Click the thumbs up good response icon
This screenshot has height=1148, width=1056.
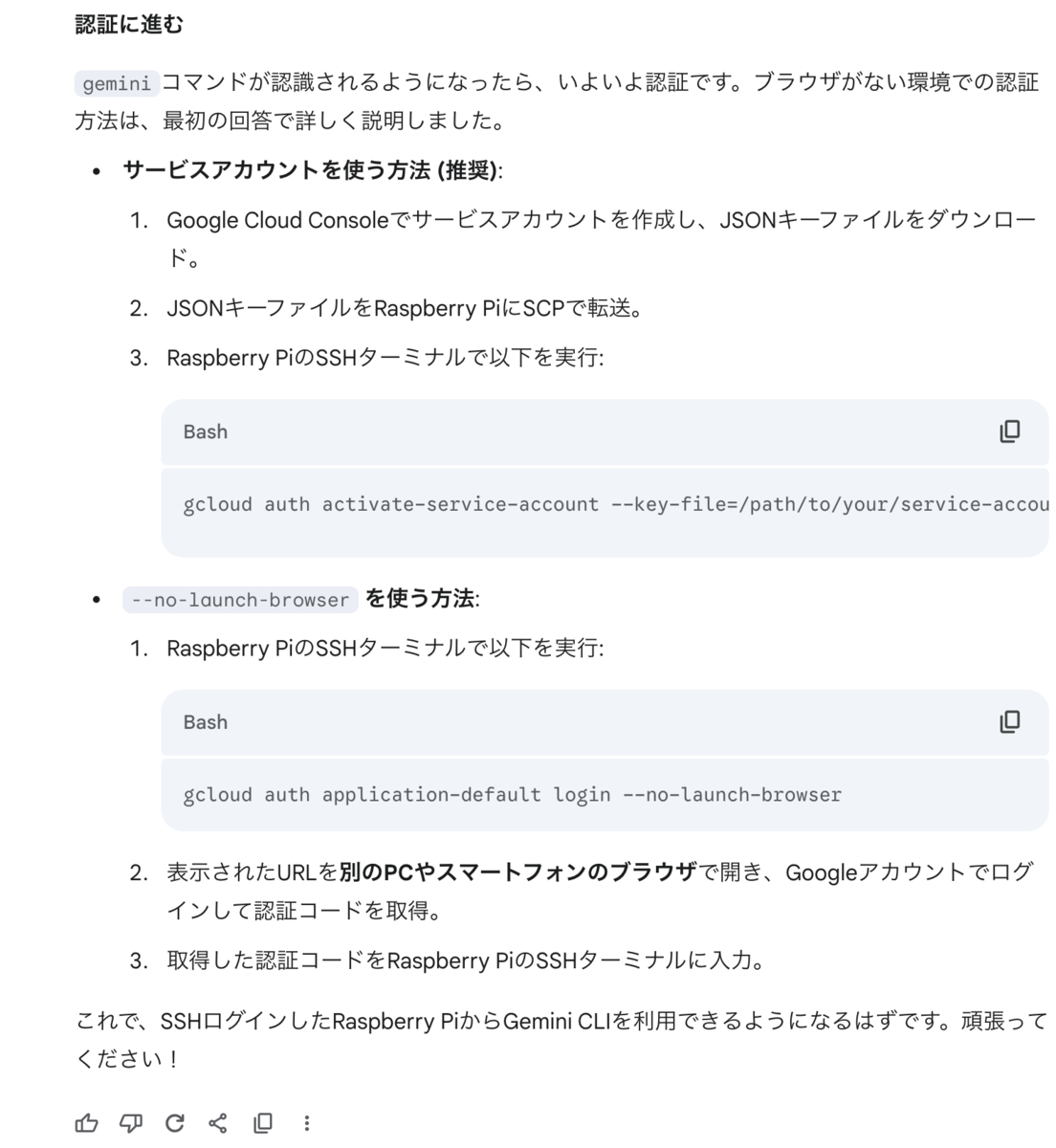click(87, 1123)
